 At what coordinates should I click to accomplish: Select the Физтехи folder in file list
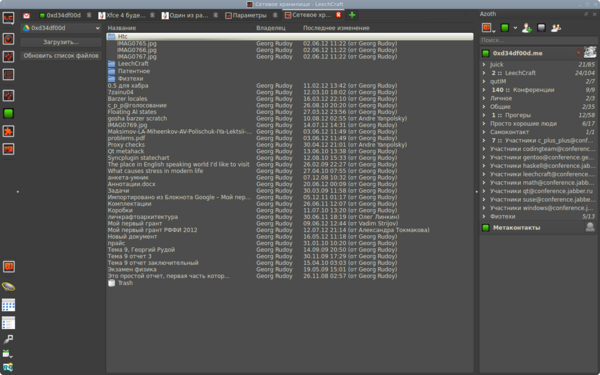click(x=290, y=78)
